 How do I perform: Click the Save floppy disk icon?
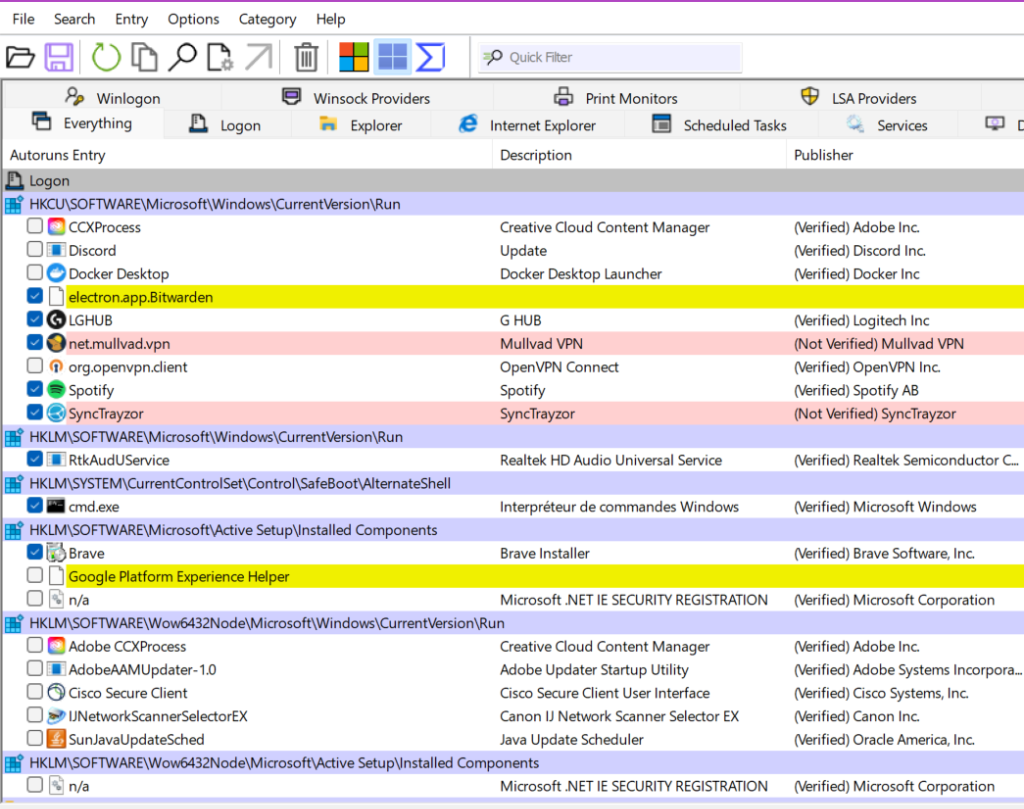pos(59,57)
